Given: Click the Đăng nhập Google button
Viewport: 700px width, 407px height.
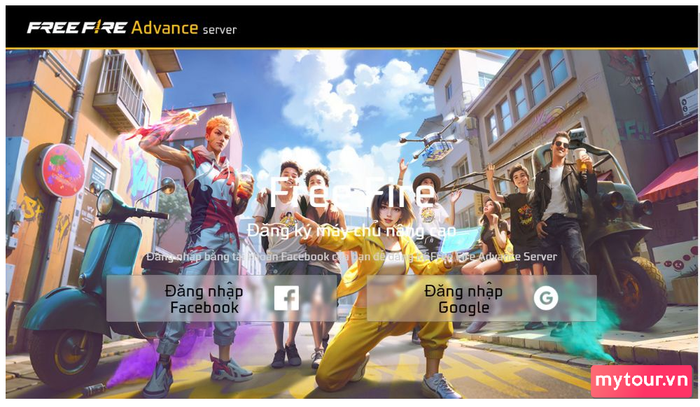Looking at the screenshot, I should pos(481,298).
